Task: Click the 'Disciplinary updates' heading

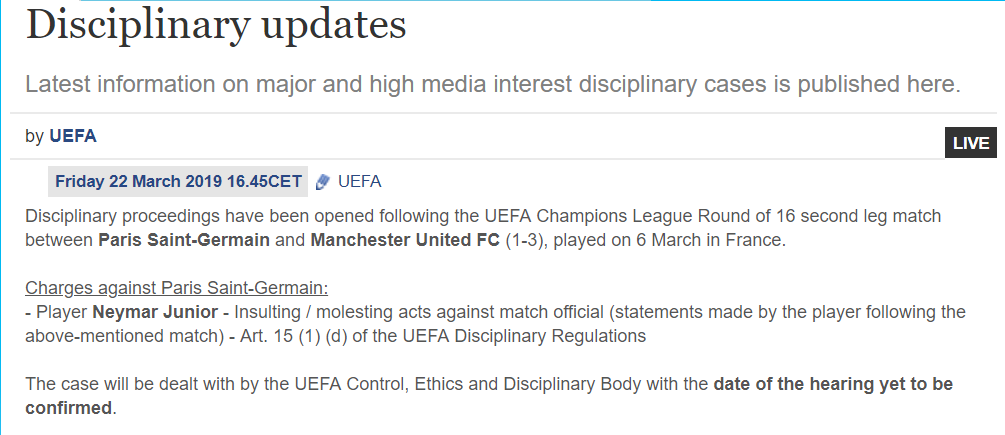Action: click(x=216, y=25)
